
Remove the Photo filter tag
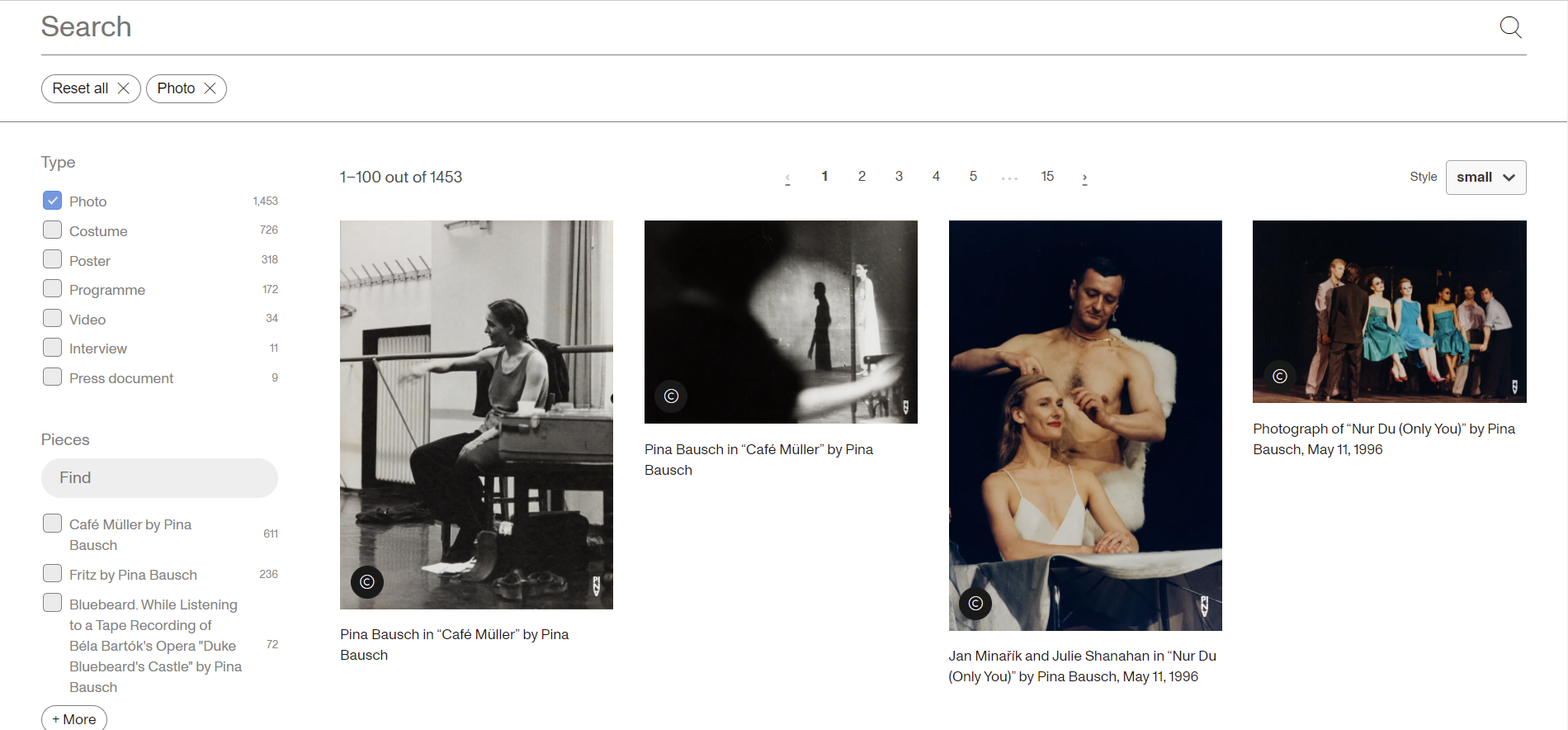click(210, 88)
